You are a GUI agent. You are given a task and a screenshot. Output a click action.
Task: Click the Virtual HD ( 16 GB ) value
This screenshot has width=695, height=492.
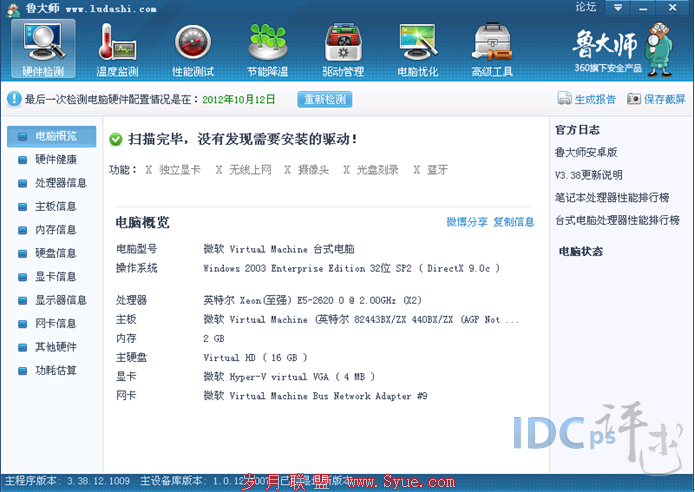(x=255, y=358)
